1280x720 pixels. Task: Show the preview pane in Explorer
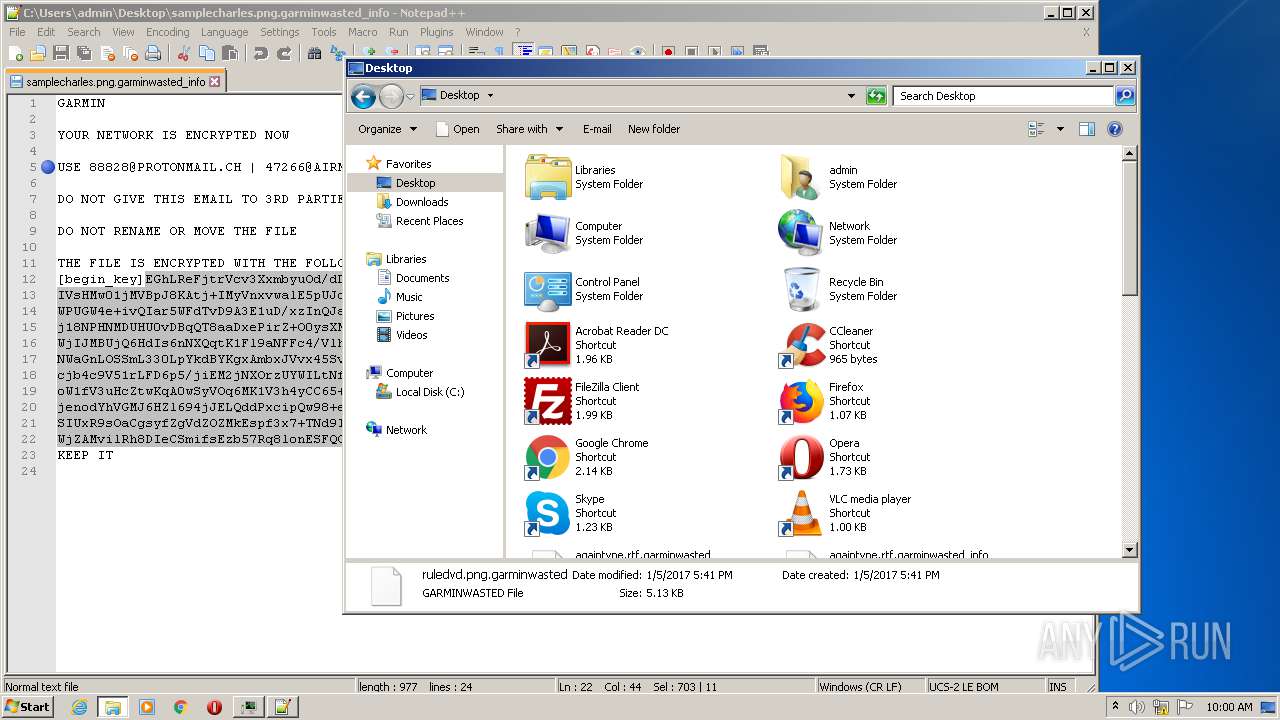(x=1087, y=129)
